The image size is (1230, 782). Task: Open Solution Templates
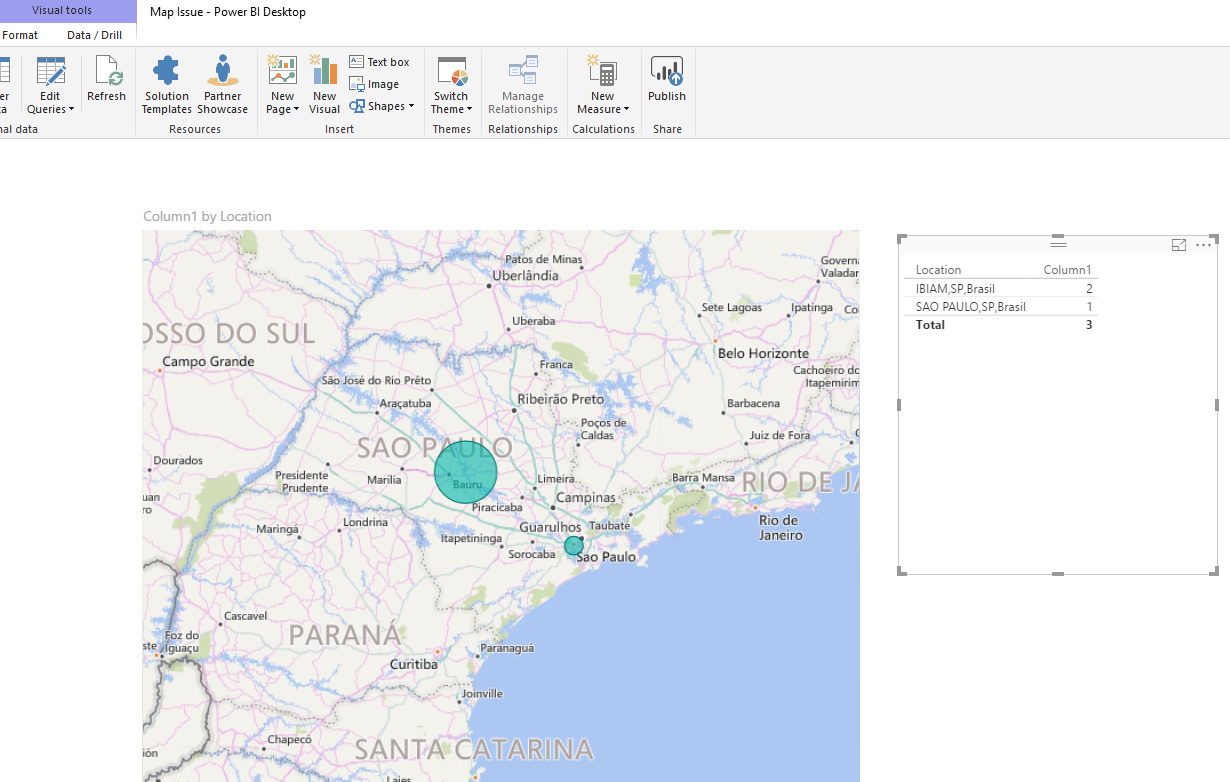(x=166, y=85)
